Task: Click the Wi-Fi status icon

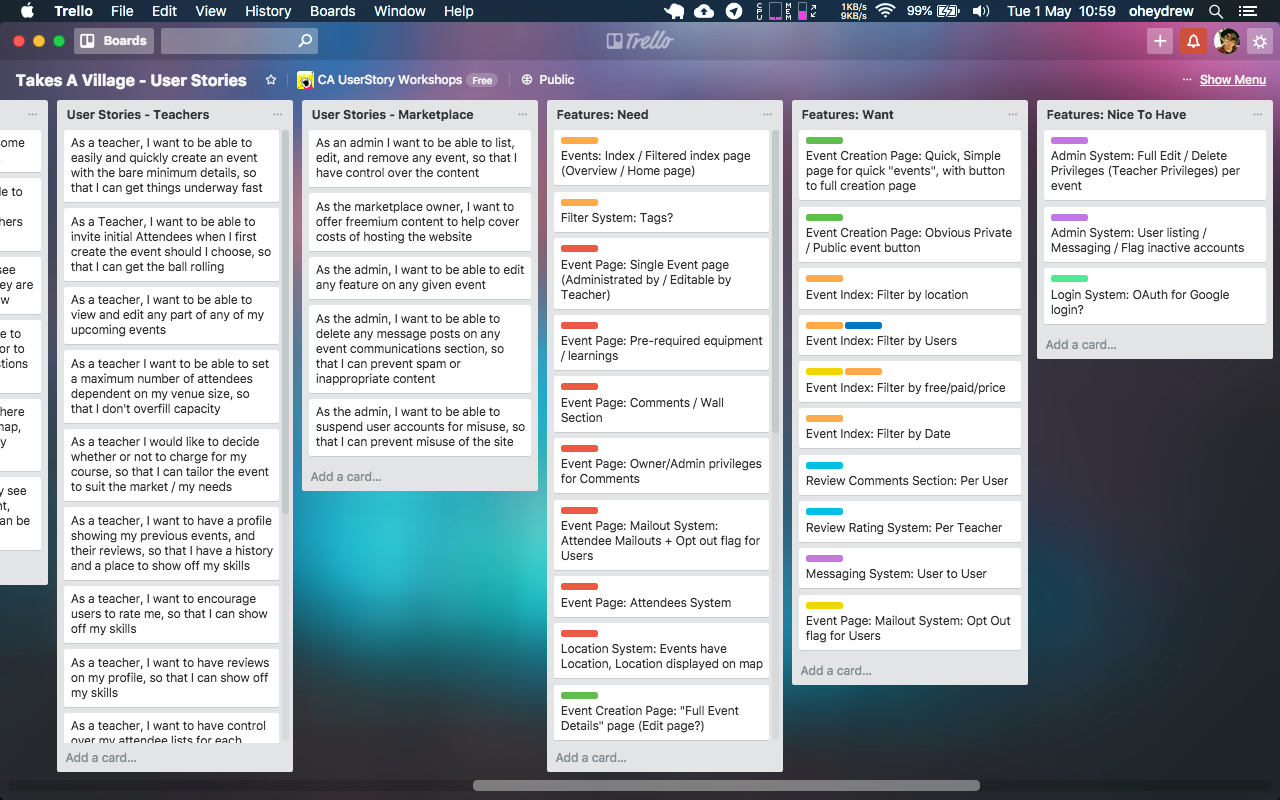Action: click(884, 11)
